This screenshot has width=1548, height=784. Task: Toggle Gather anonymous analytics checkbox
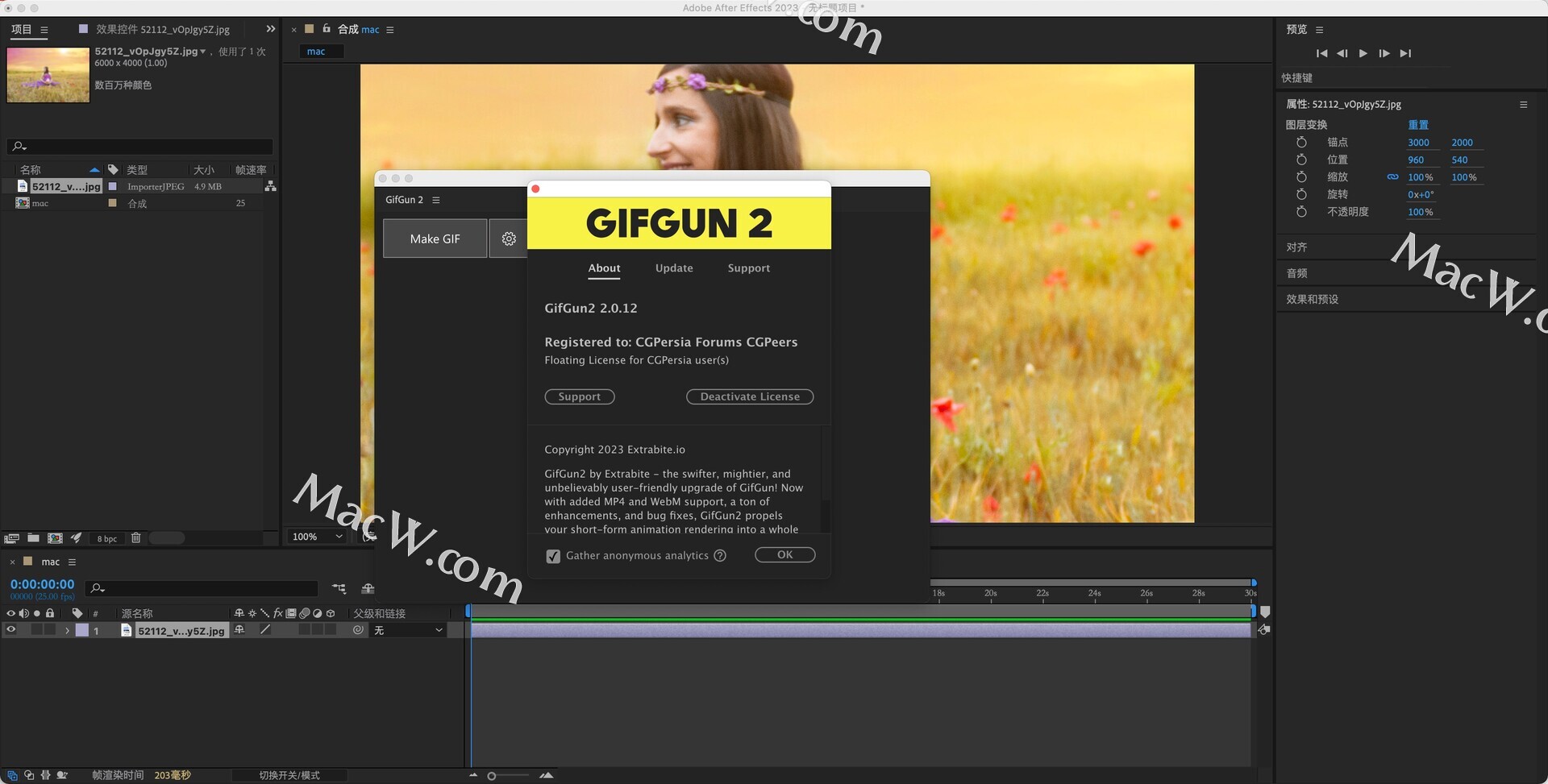553,556
